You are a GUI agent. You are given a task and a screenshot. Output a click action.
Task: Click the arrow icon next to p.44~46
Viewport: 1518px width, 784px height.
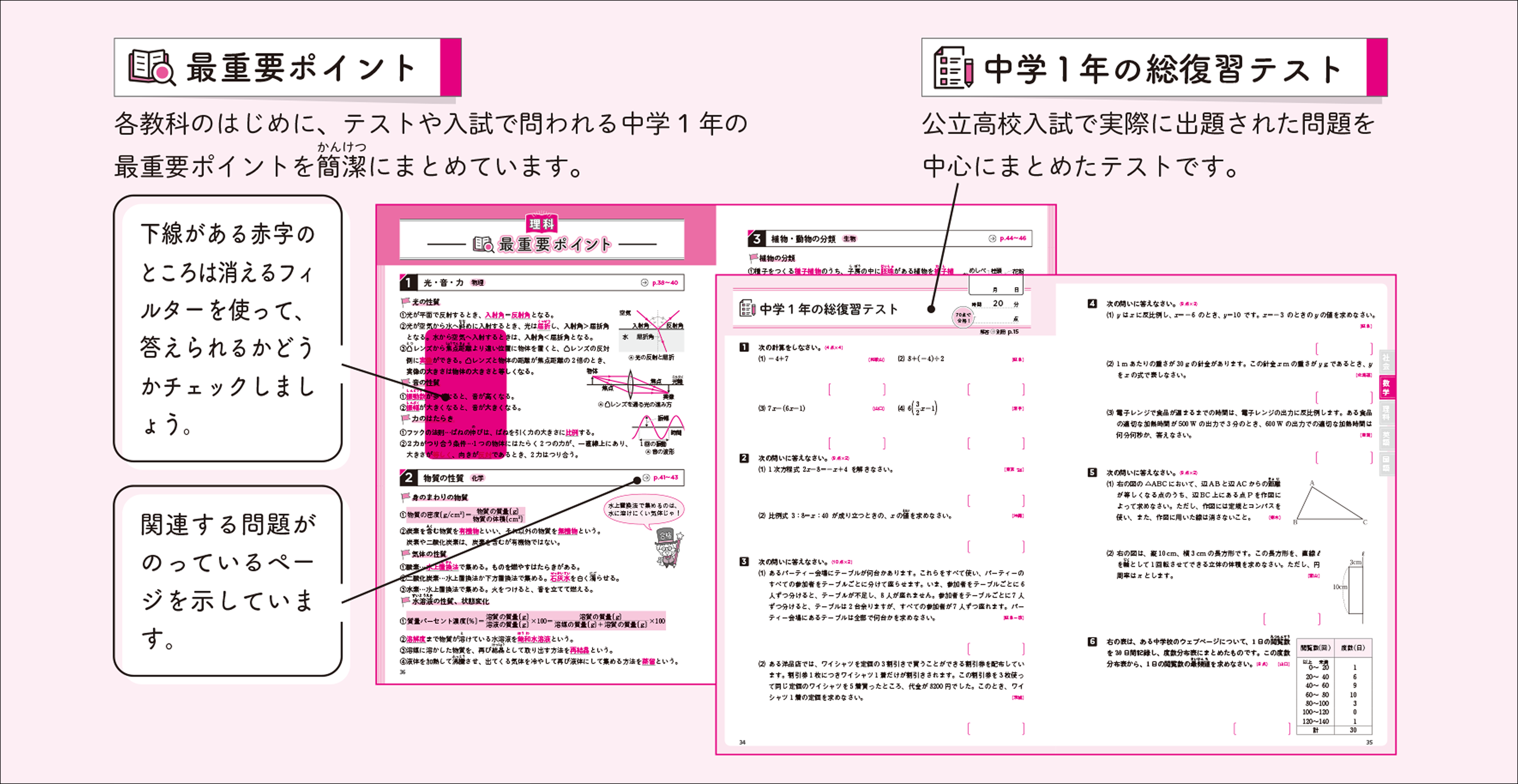coord(992,239)
